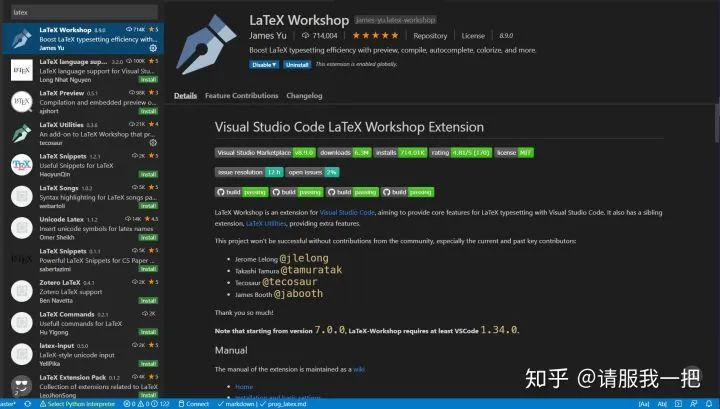Click Select Python Interpreter in status bar
Image resolution: width=720 pixels, height=409 pixels.
coord(77,404)
